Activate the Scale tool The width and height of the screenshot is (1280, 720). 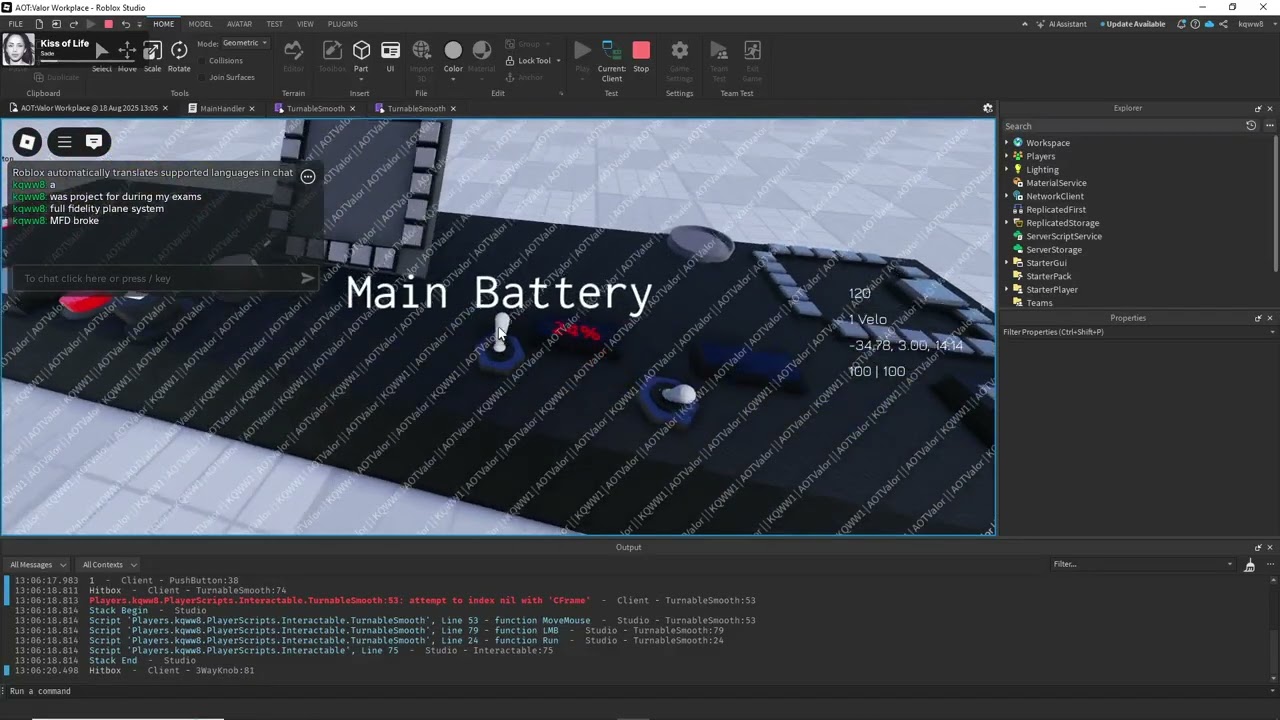(152, 56)
